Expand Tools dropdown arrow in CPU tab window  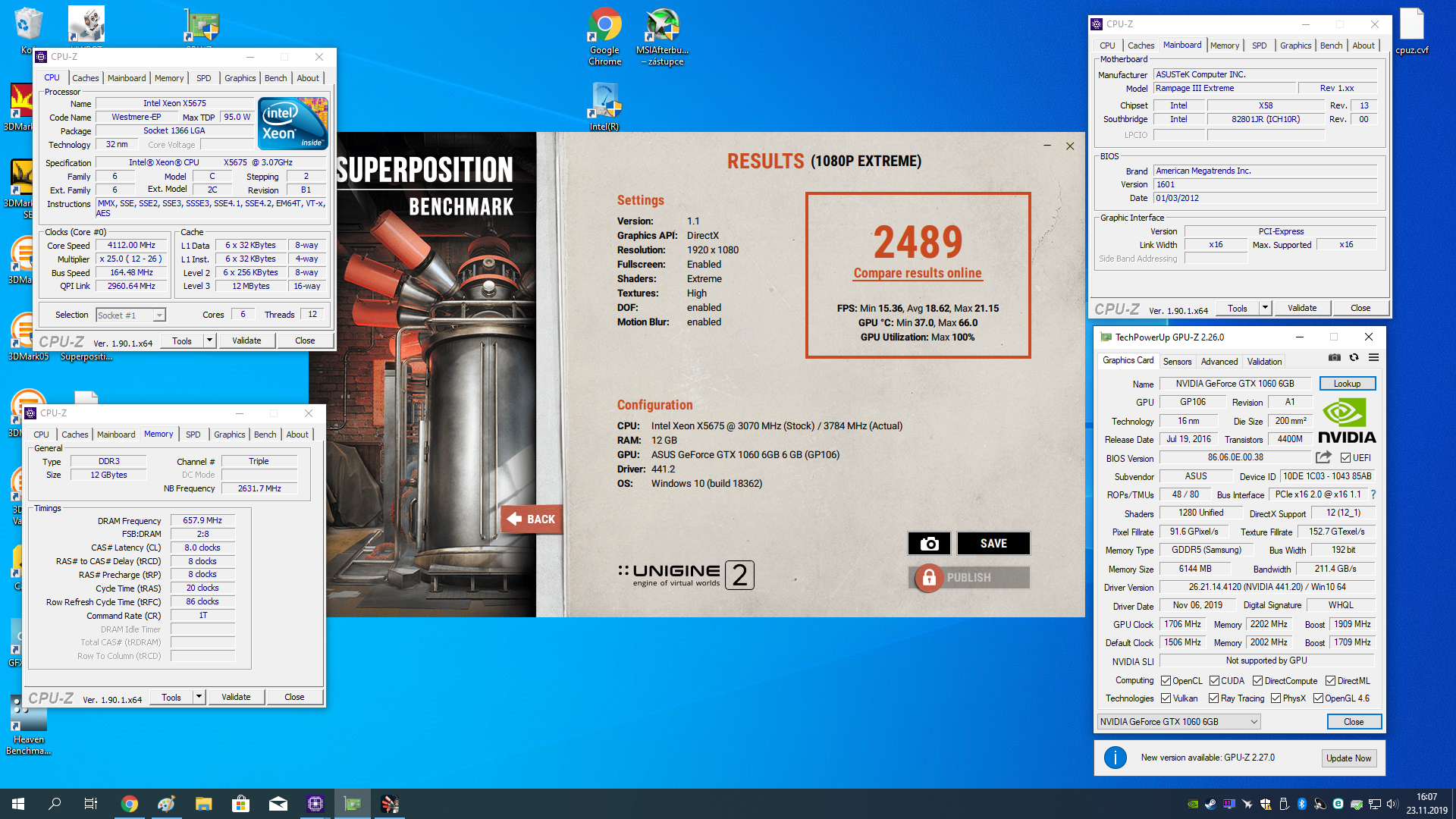coord(209,340)
